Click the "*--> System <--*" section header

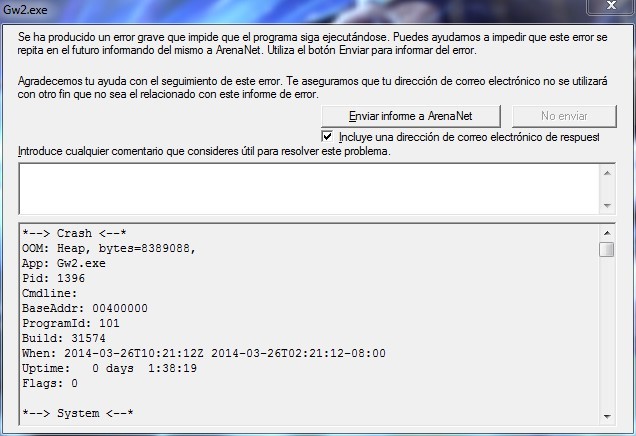pos(78,414)
